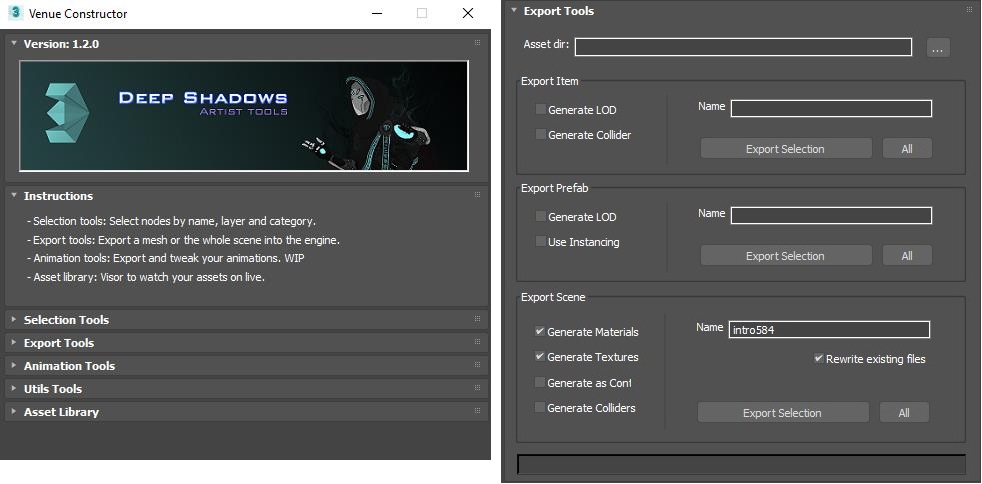
Task: Click Export Selection in Export Scene group
Action: pyautogui.click(x=783, y=413)
